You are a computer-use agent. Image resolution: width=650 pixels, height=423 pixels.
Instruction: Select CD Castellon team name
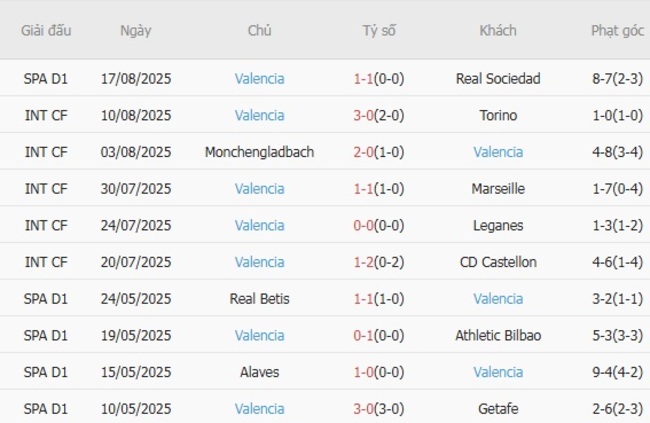point(497,262)
